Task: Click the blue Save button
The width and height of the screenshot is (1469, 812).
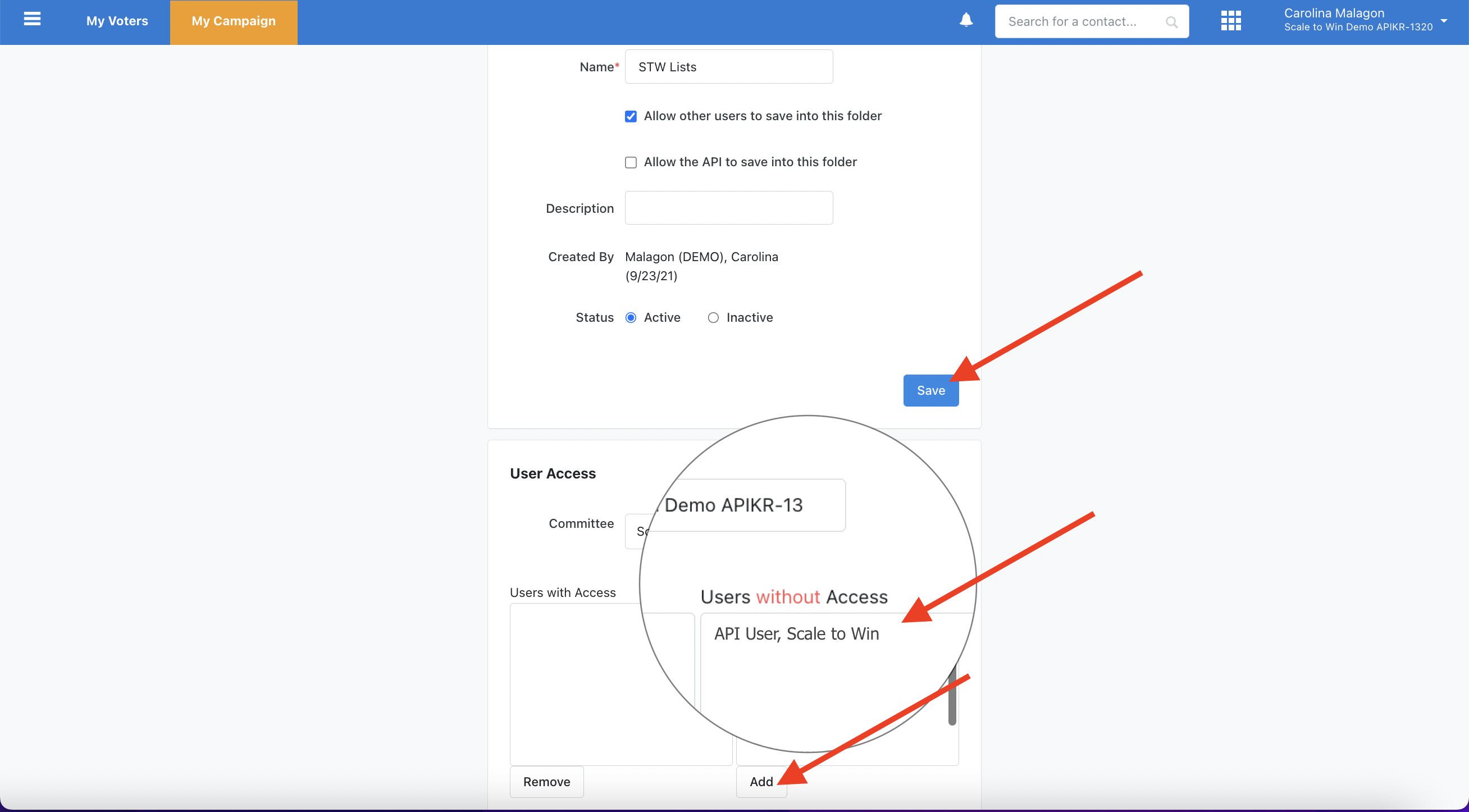Action: coord(930,391)
